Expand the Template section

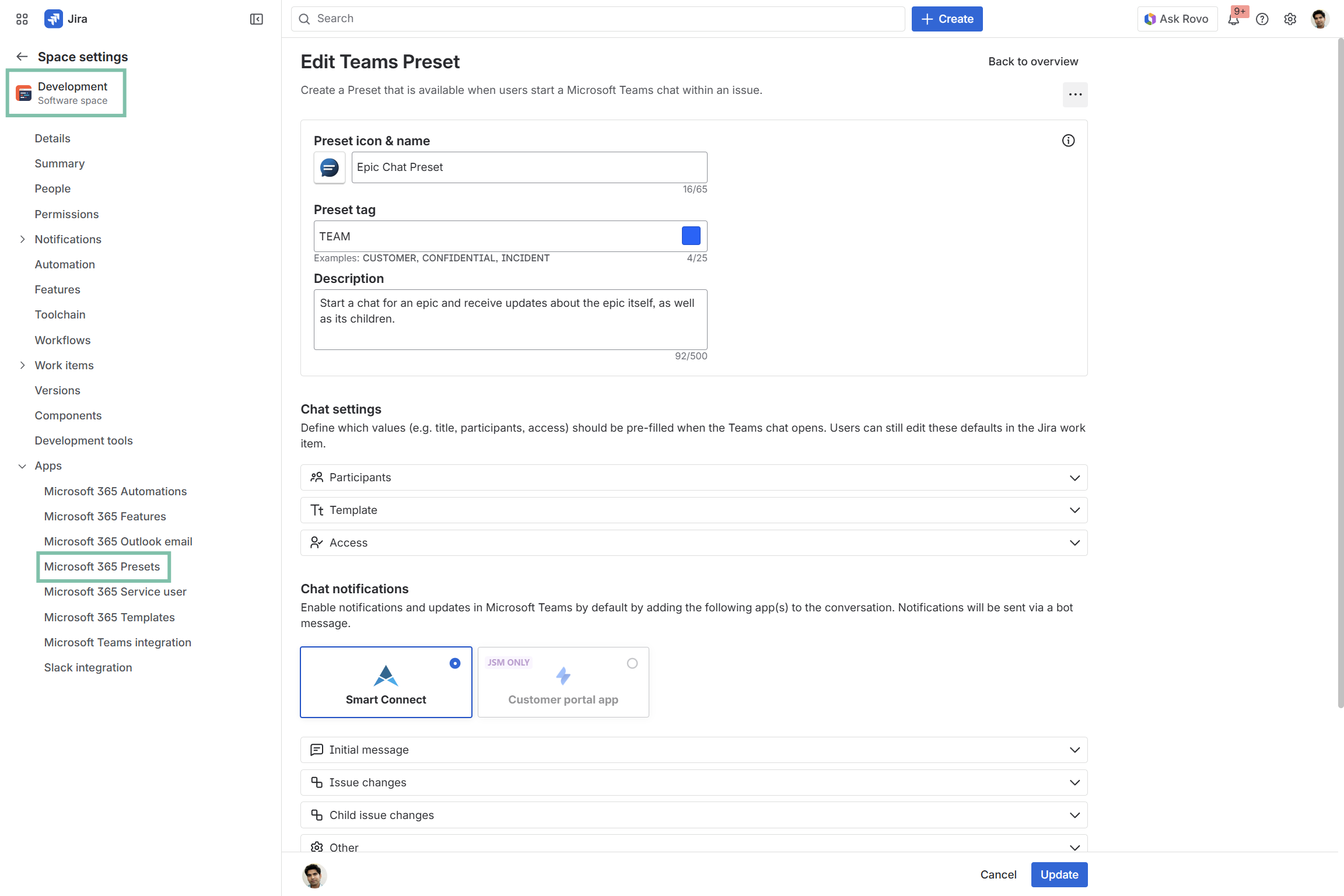coord(694,510)
